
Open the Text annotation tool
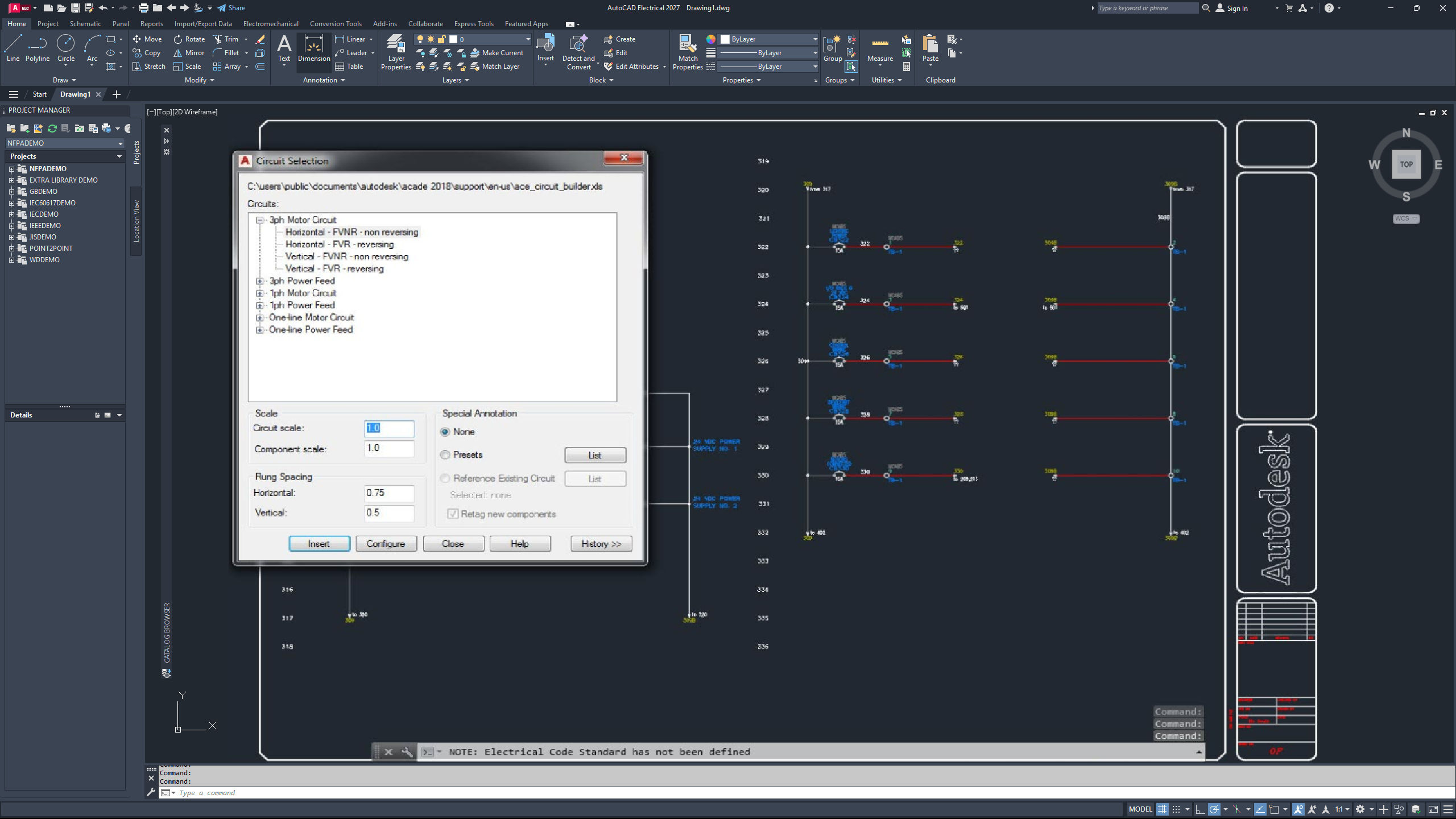click(x=284, y=49)
